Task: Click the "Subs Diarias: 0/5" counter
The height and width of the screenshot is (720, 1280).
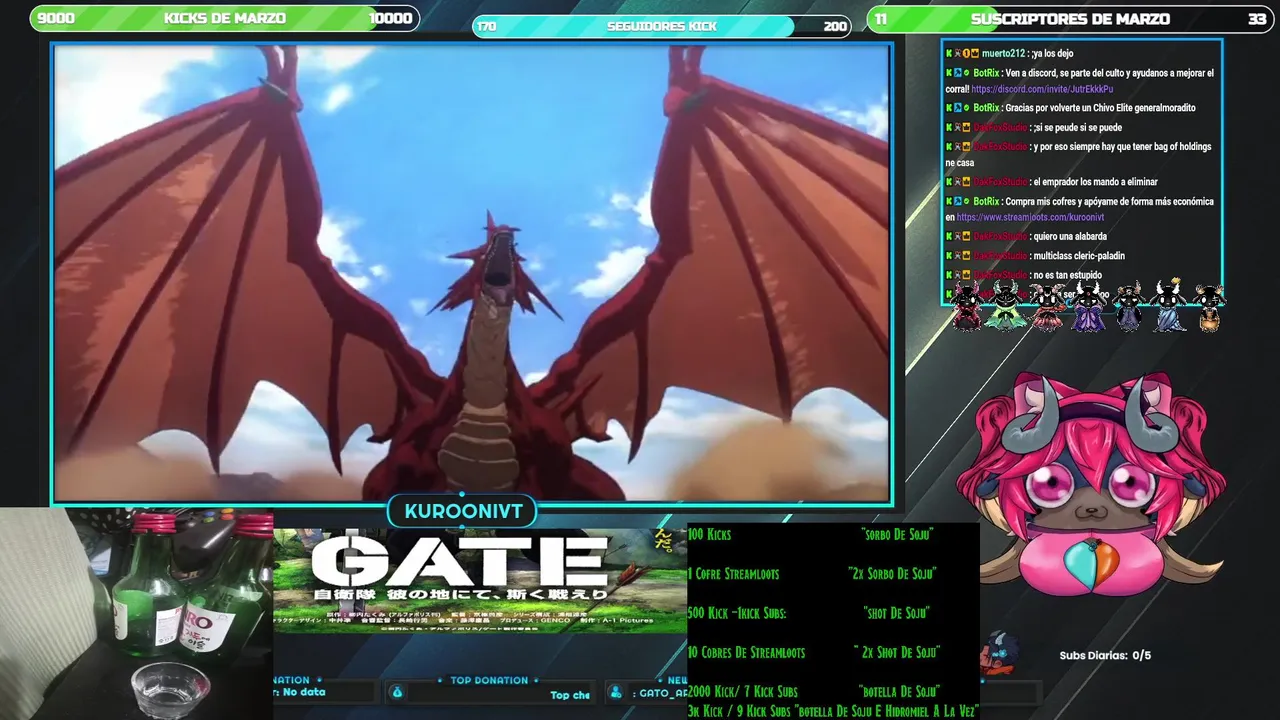Action: point(1105,656)
